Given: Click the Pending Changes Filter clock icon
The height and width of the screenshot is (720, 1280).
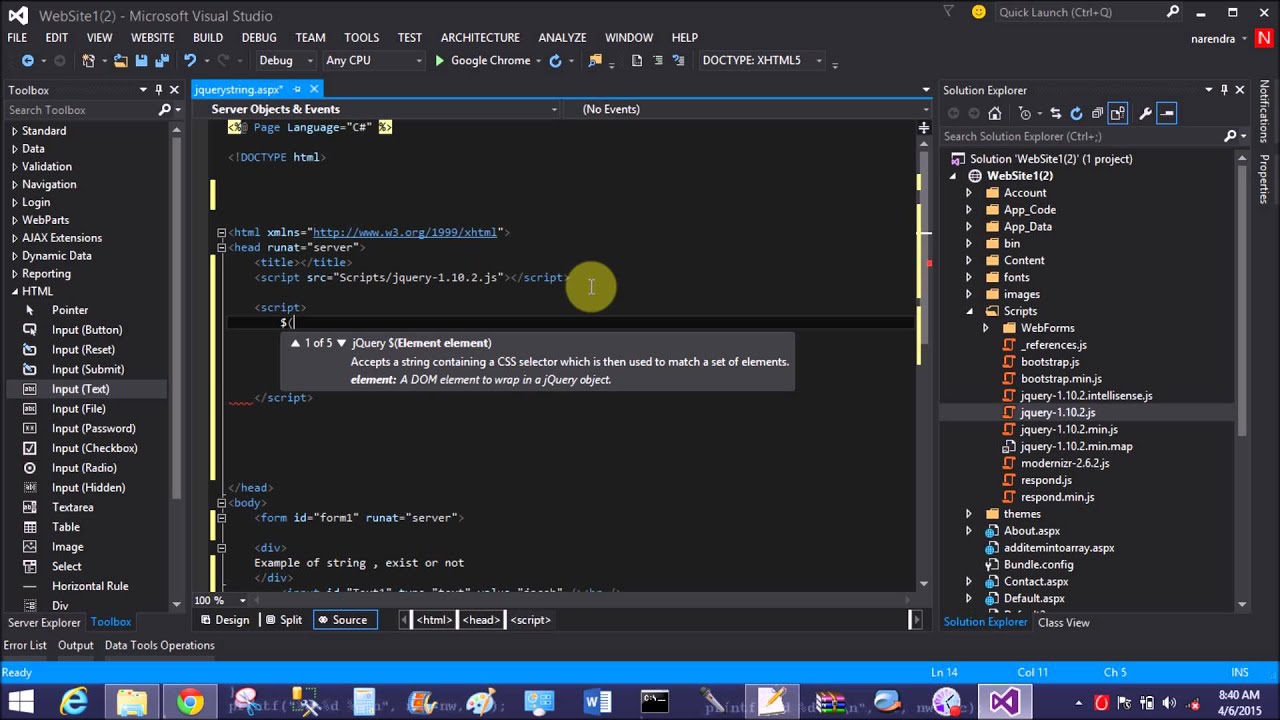Looking at the screenshot, I should pyautogui.click(x=1025, y=113).
